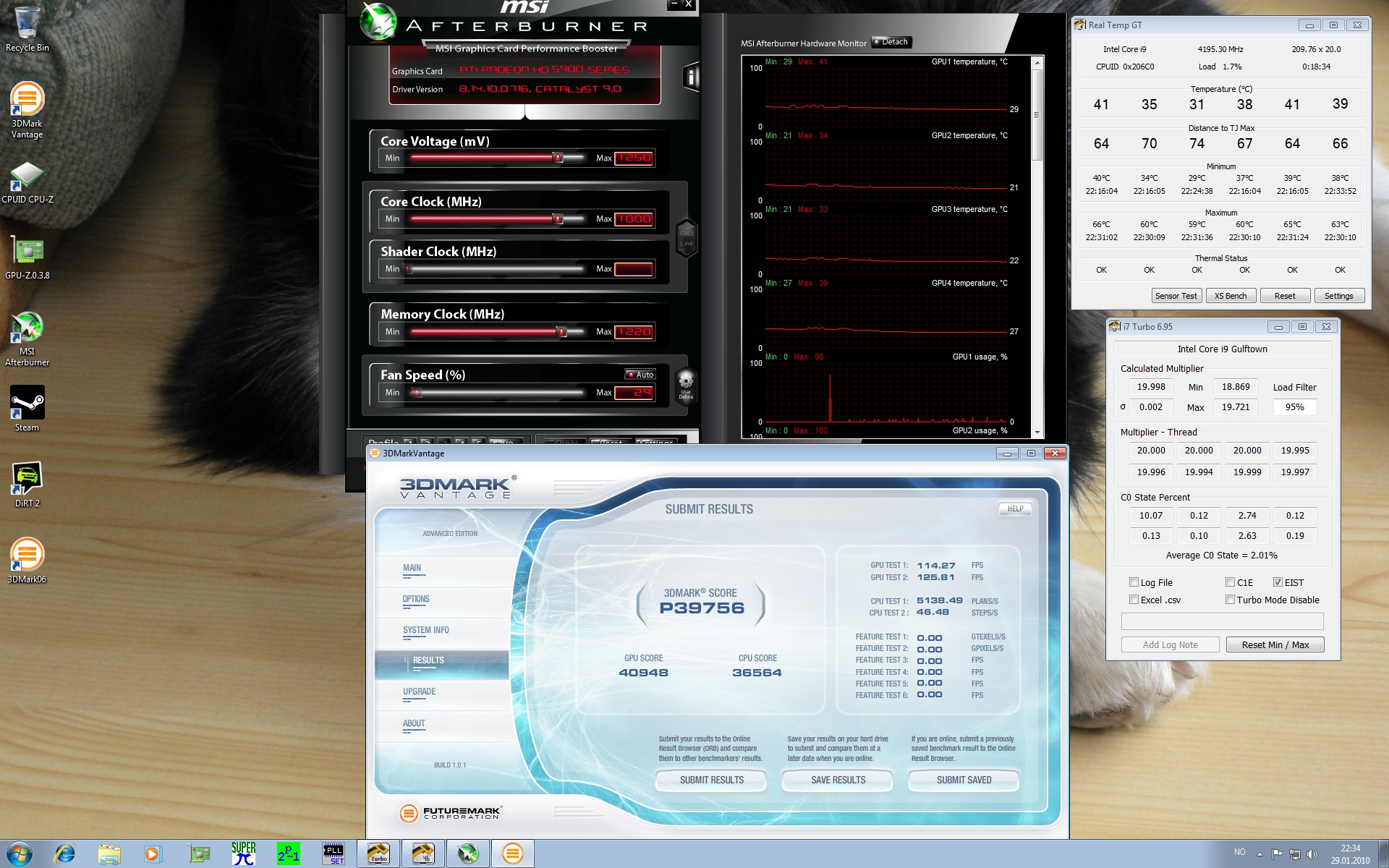This screenshot has width=1389, height=868.
Task: Click Reset in Real Temp GT
Action: pos(1285,296)
